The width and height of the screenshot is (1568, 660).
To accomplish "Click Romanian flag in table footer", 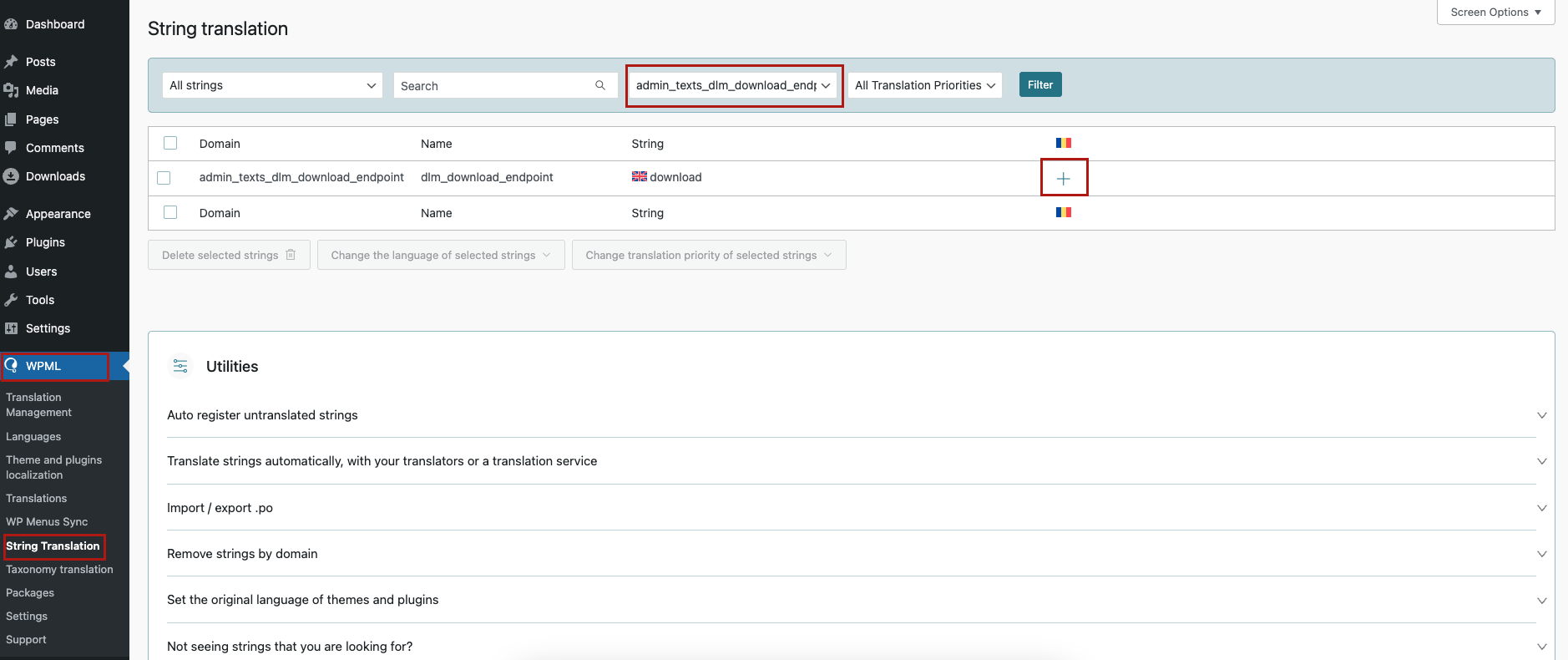I will pyautogui.click(x=1064, y=212).
